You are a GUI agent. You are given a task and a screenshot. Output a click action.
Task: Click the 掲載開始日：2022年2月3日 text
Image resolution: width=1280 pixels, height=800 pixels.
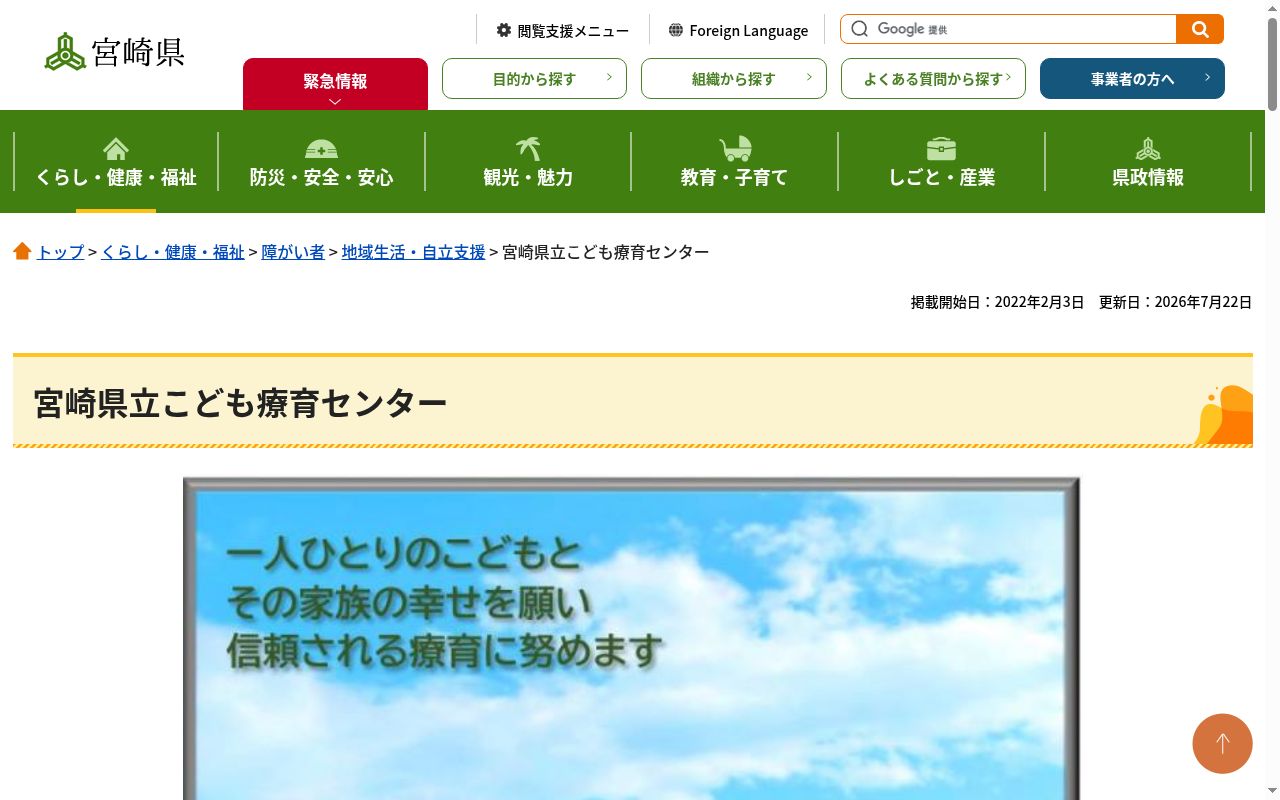click(x=997, y=302)
